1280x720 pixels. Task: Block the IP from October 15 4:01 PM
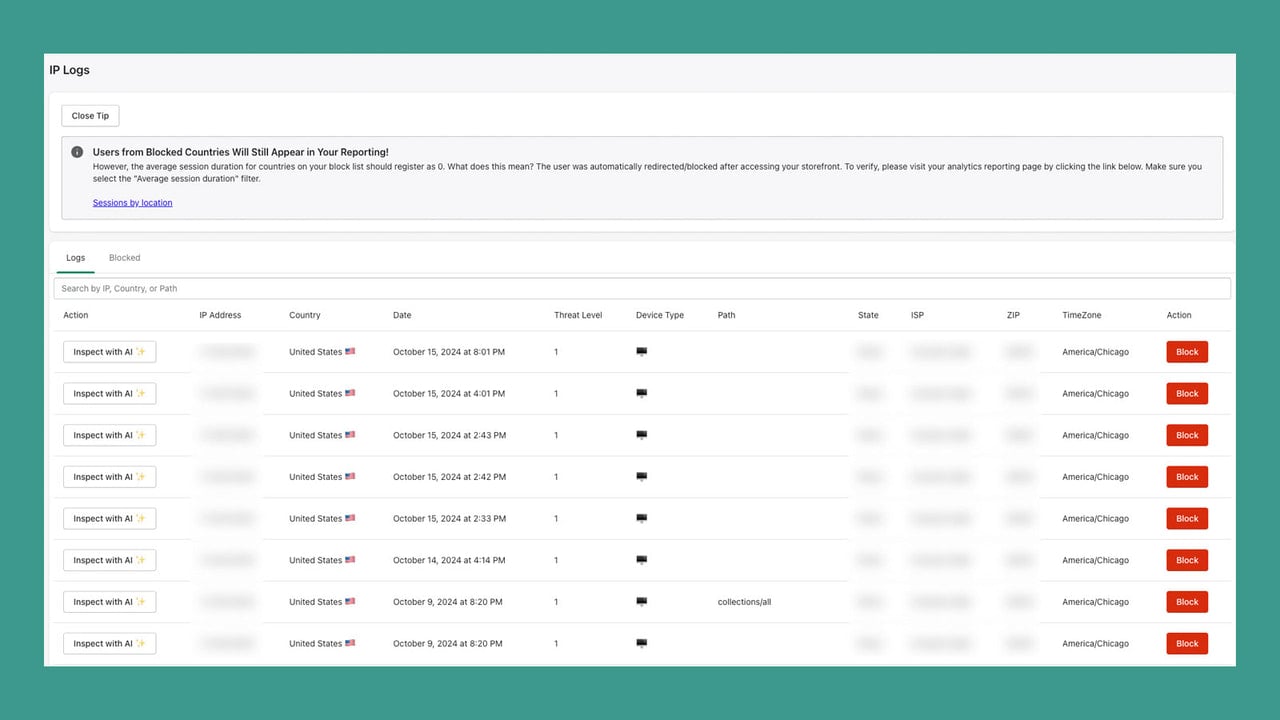click(1187, 394)
